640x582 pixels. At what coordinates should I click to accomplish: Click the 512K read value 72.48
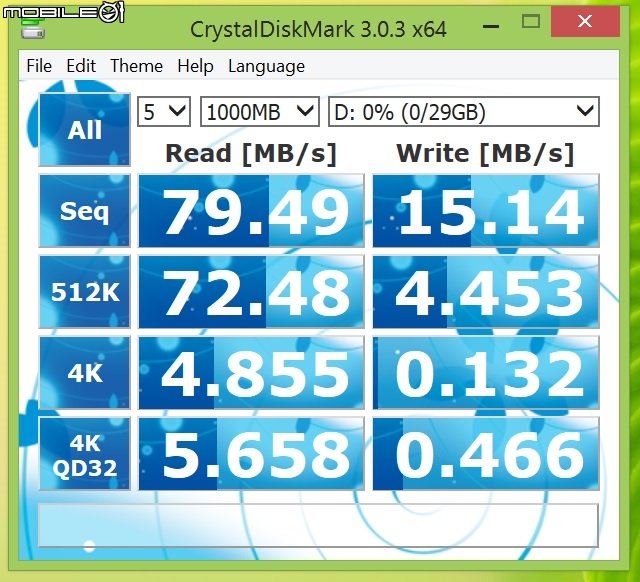click(251, 291)
